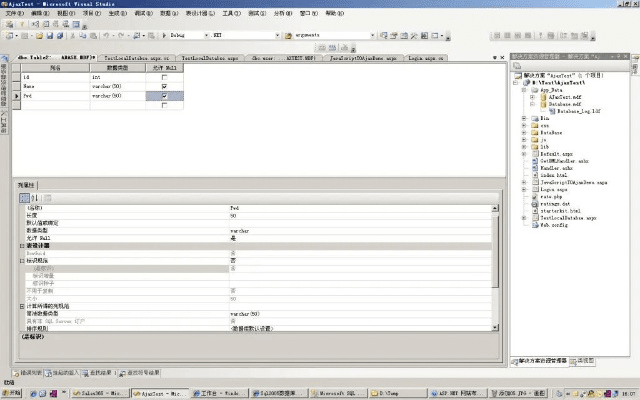The height and width of the screenshot is (400, 640).
Task: Expand the DataBase folder tree node
Action: (x=524, y=131)
